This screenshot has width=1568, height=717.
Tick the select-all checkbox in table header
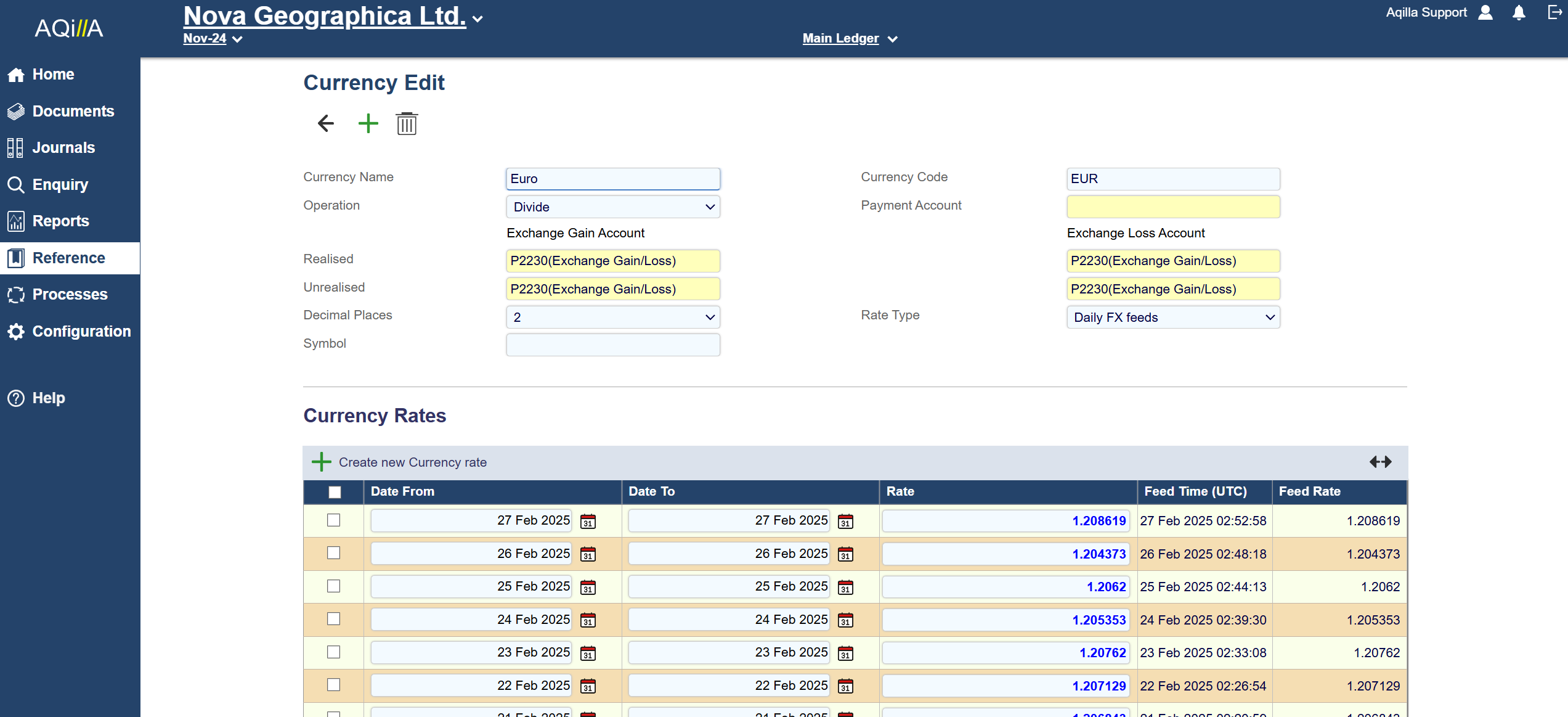[335, 492]
